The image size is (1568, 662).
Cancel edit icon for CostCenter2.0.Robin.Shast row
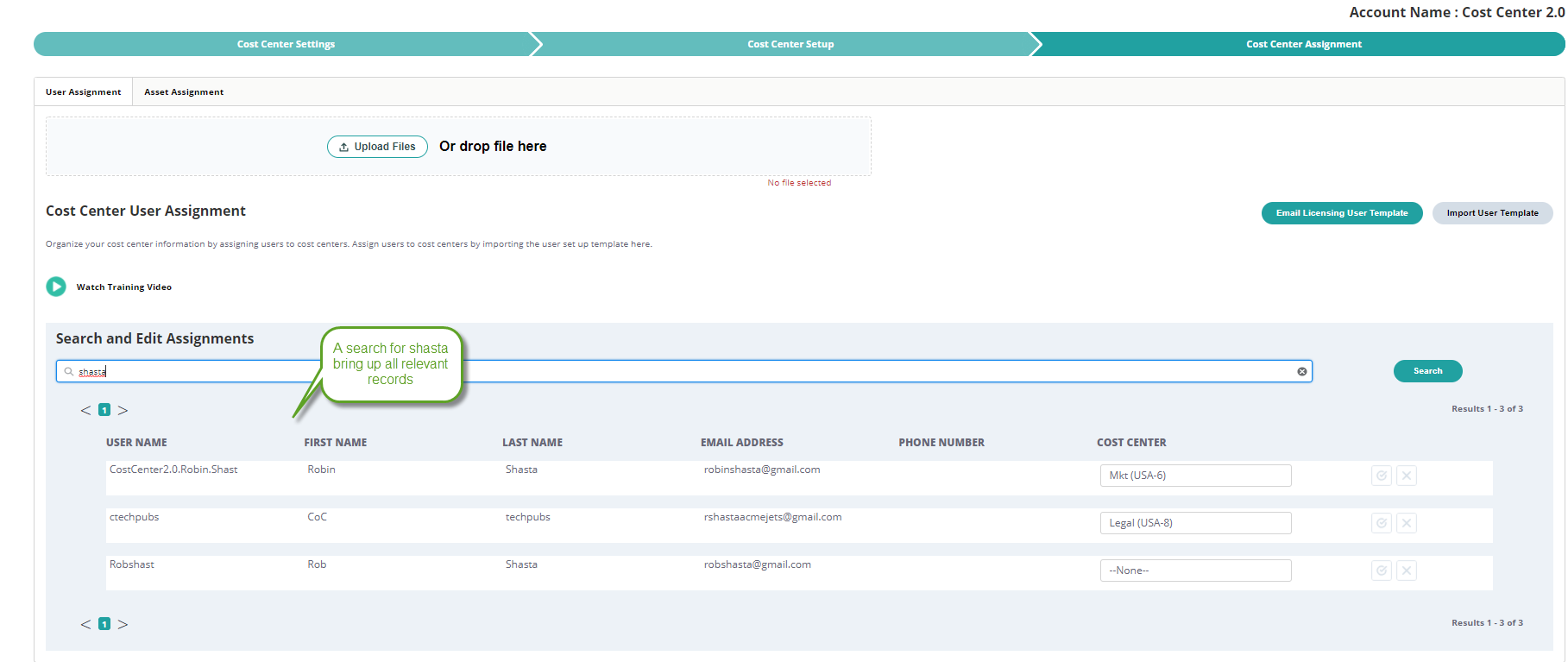click(x=1407, y=476)
